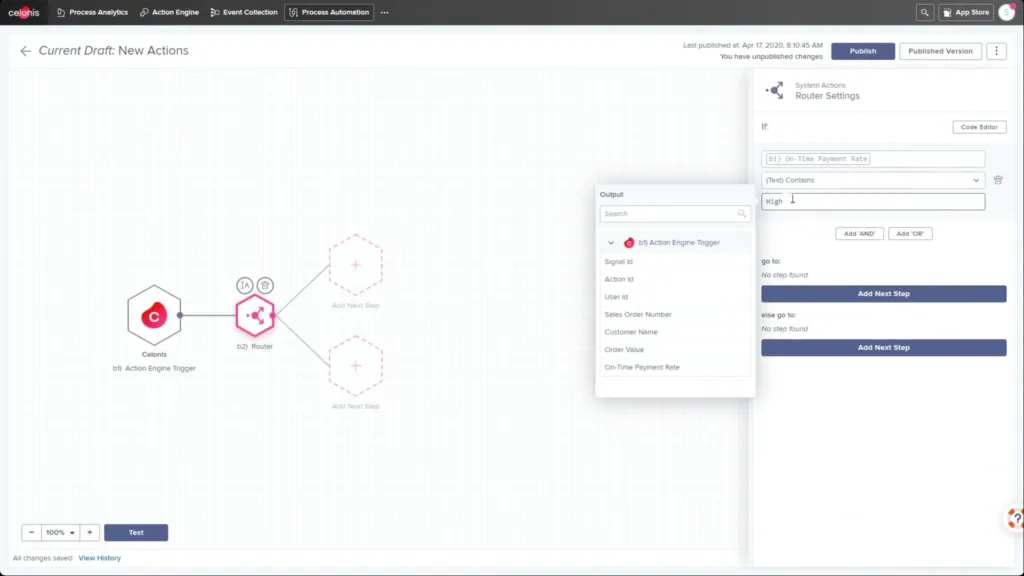1024x576 pixels.
Task: Select Order Value output
Action: point(624,350)
